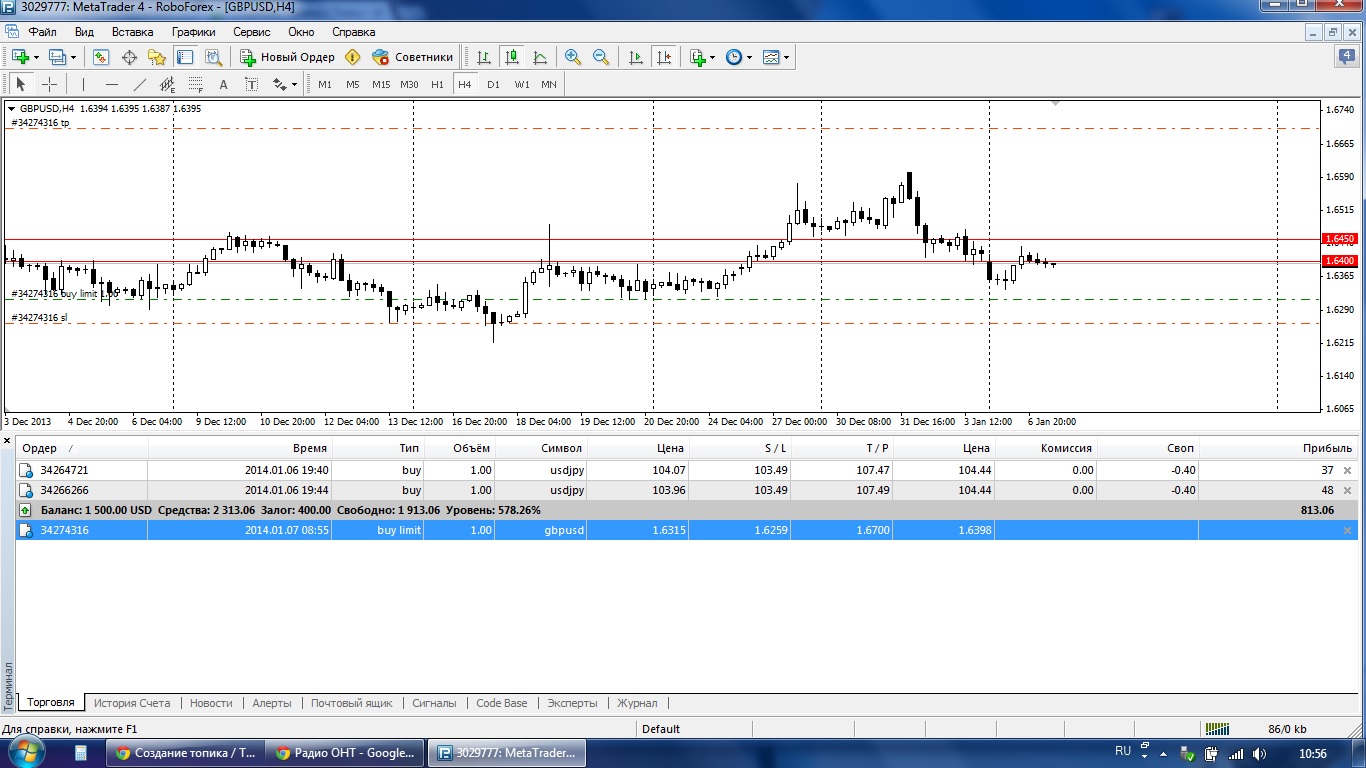Click the Новый Ордер button
Image resolution: width=1366 pixels, height=768 pixels.
286,57
